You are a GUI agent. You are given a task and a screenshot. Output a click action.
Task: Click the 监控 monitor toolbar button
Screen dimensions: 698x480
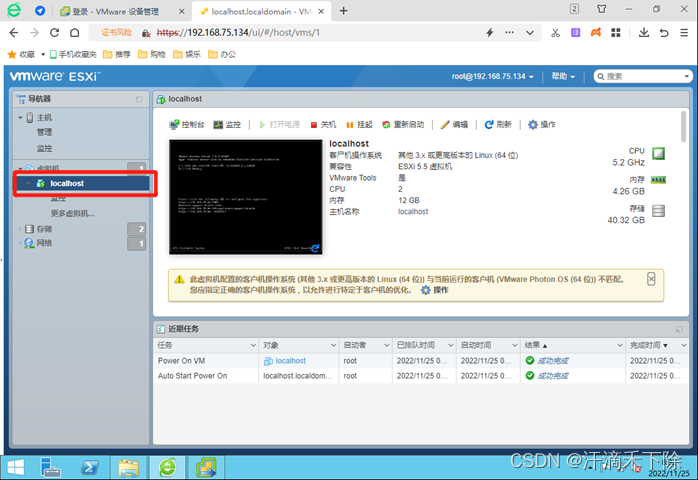point(227,125)
